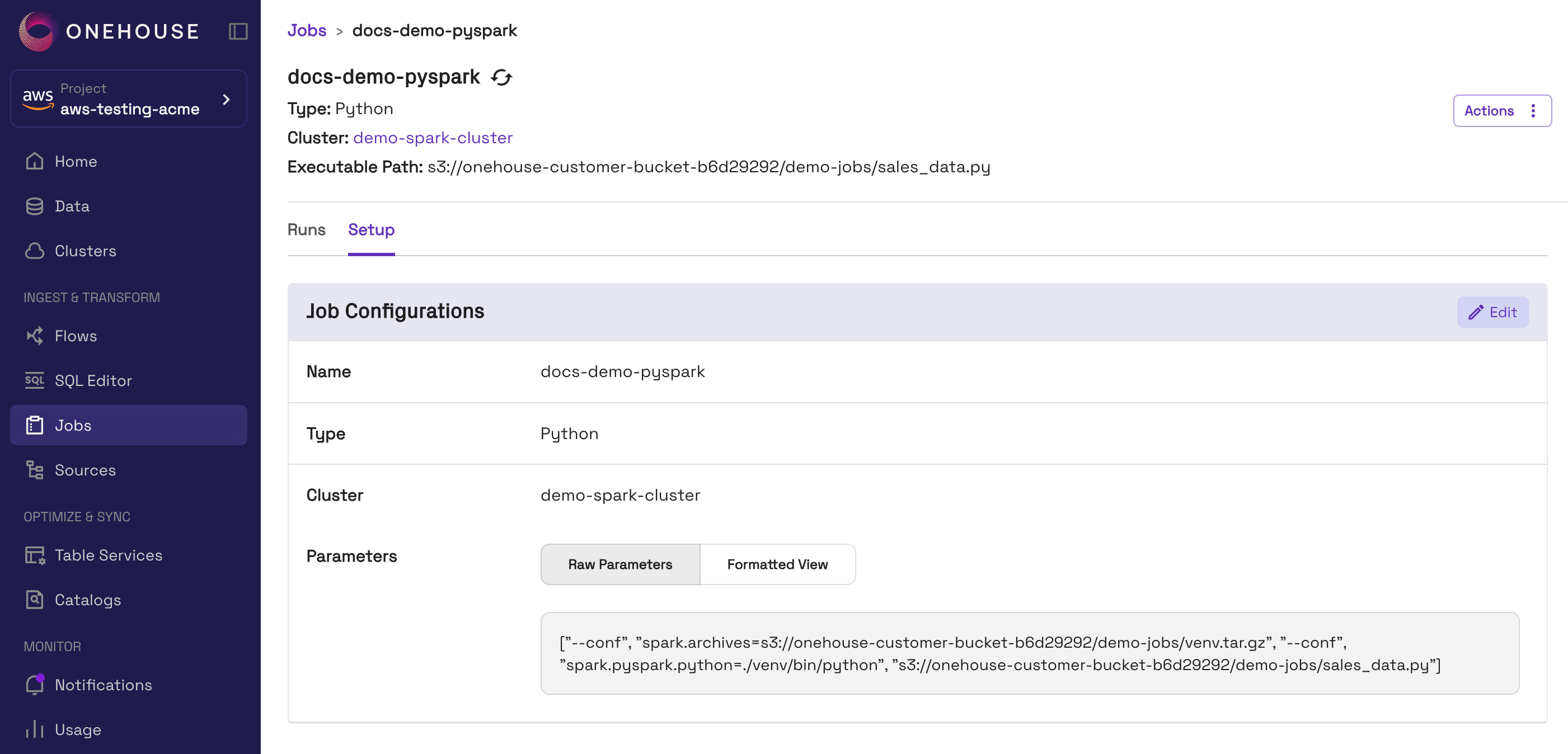1568x754 pixels.
Task: Switch to the Runs tab
Action: pos(306,230)
